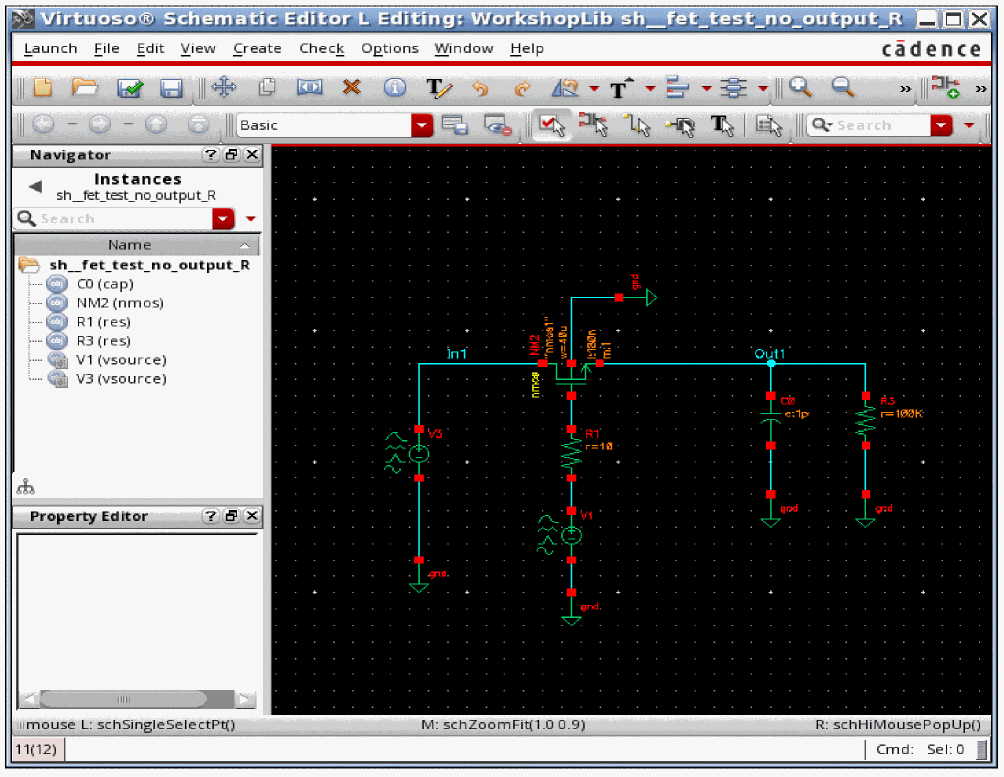Click the Check and Save toolbar icon
The width and height of the screenshot is (1004, 777).
click(130, 89)
